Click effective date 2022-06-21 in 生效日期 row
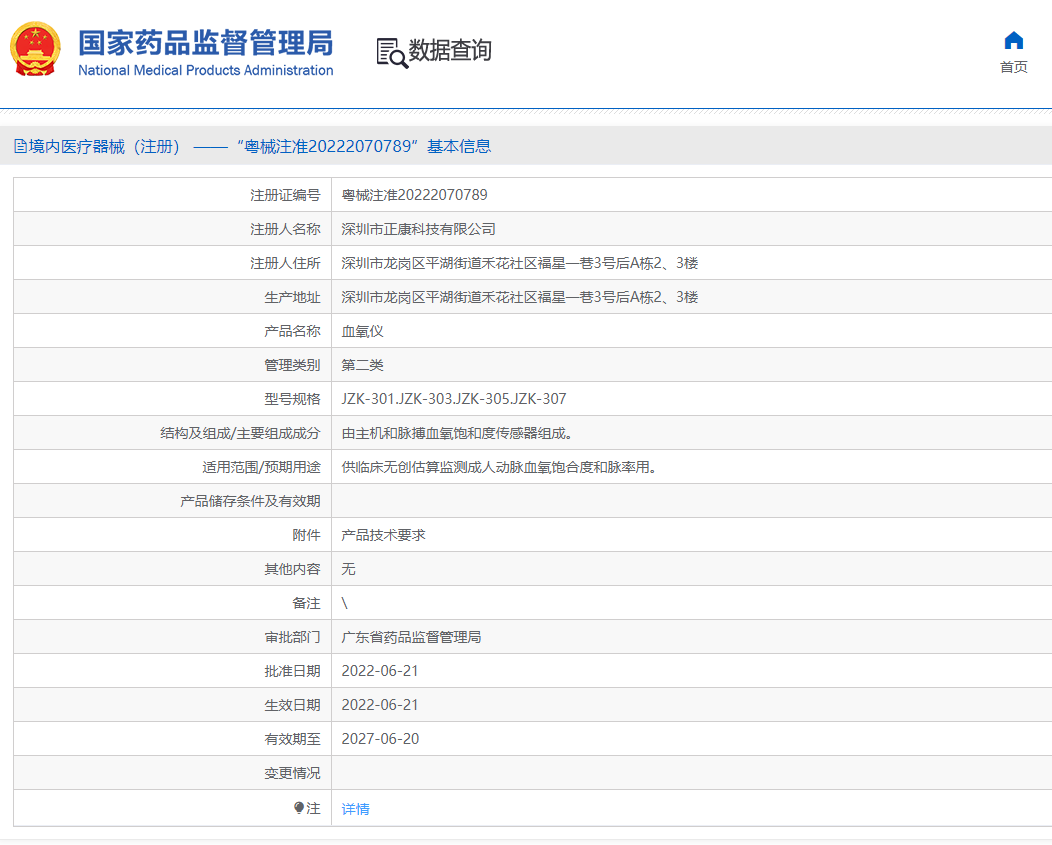Viewport: 1052px width, 845px height. tap(380, 705)
